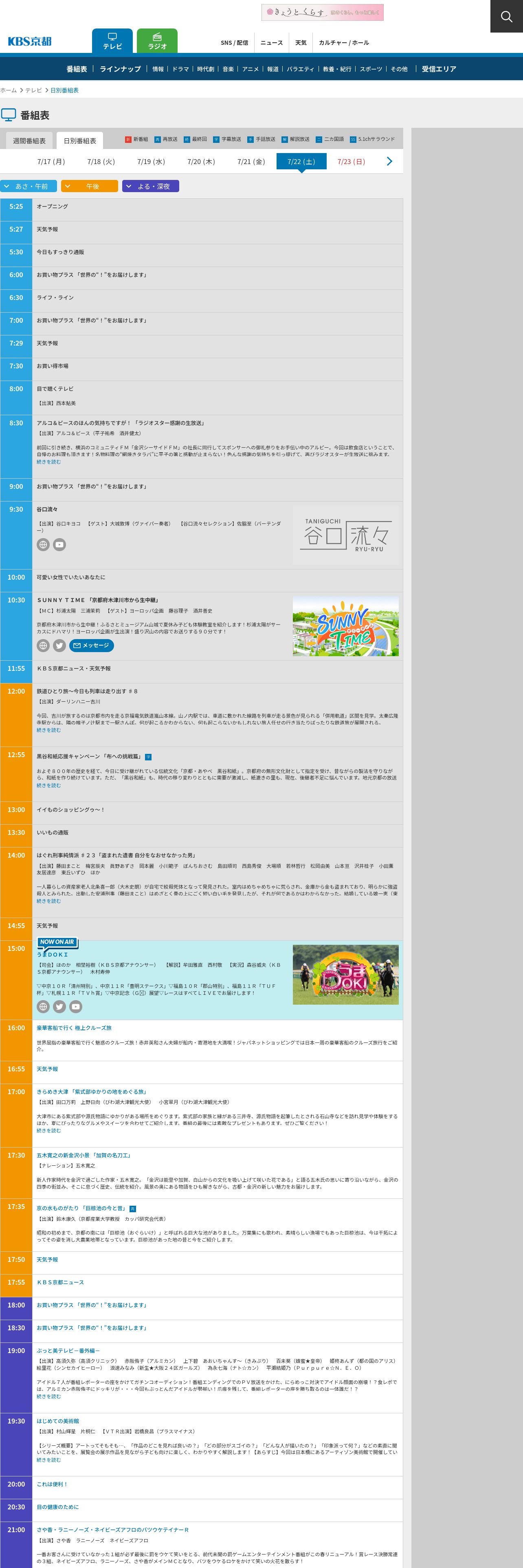The height and width of the screenshot is (1568, 523).
Task: Expand 続きを読む for はぐれ刑事純情派
Action: coord(49,901)
